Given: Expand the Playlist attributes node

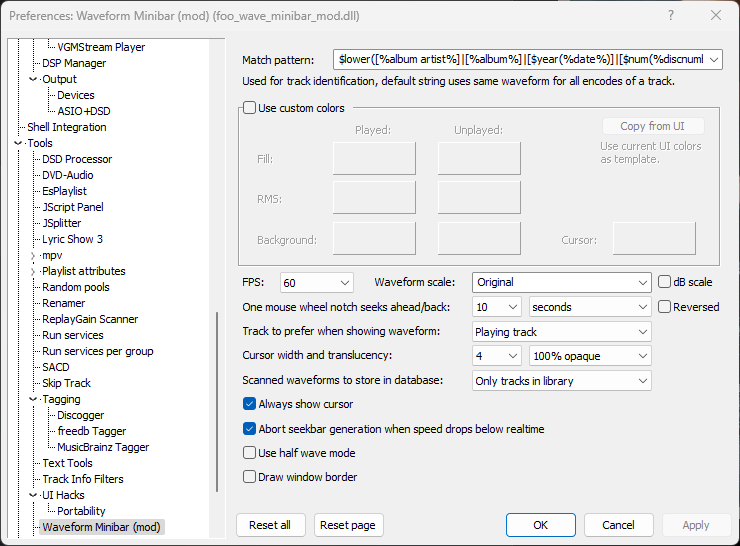Looking at the screenshot, I should coord(33,271).
